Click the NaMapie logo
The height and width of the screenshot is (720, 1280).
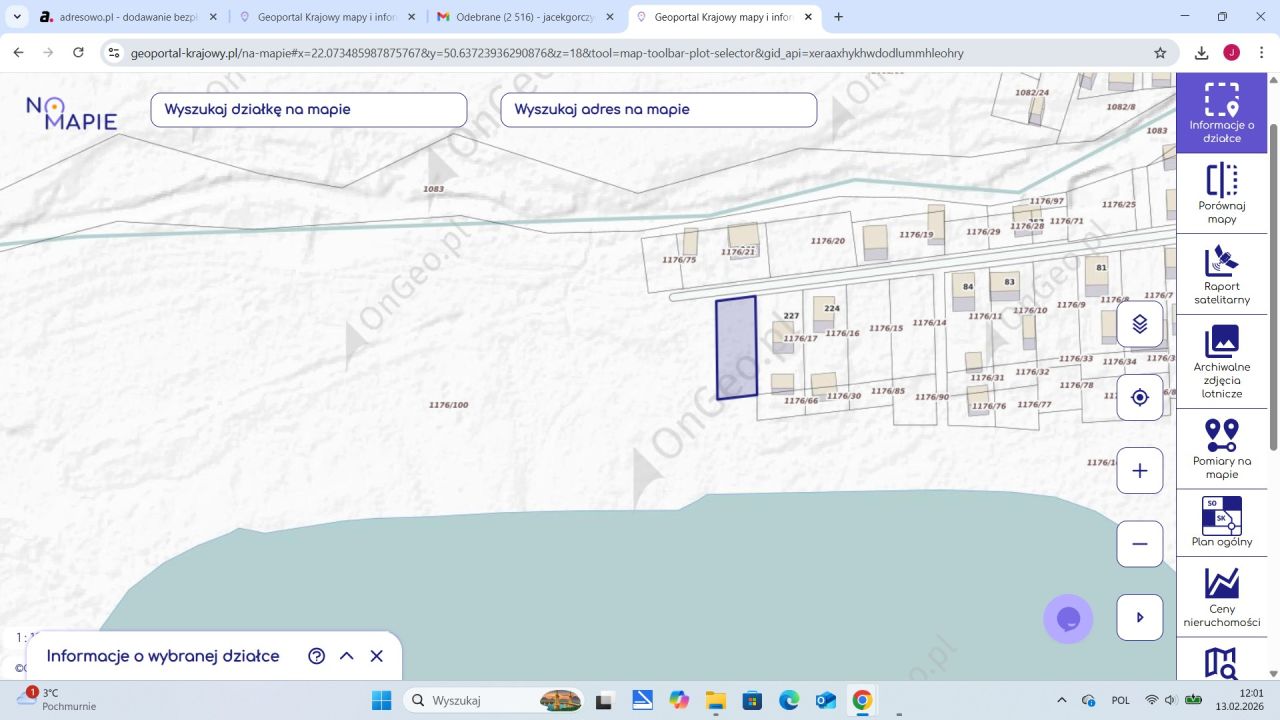pos(71,113)
